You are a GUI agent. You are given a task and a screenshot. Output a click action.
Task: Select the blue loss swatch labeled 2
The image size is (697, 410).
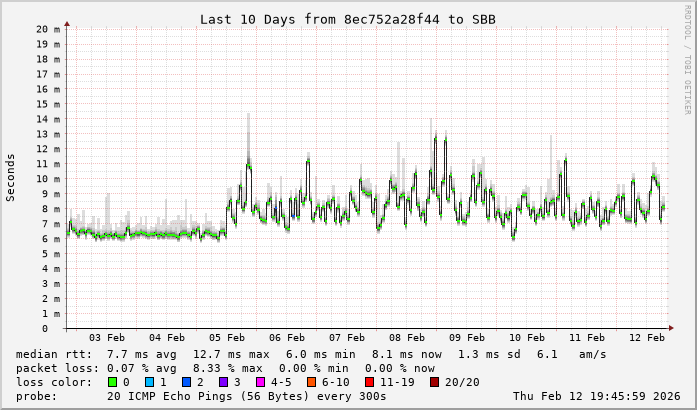[x=186, y=382]
